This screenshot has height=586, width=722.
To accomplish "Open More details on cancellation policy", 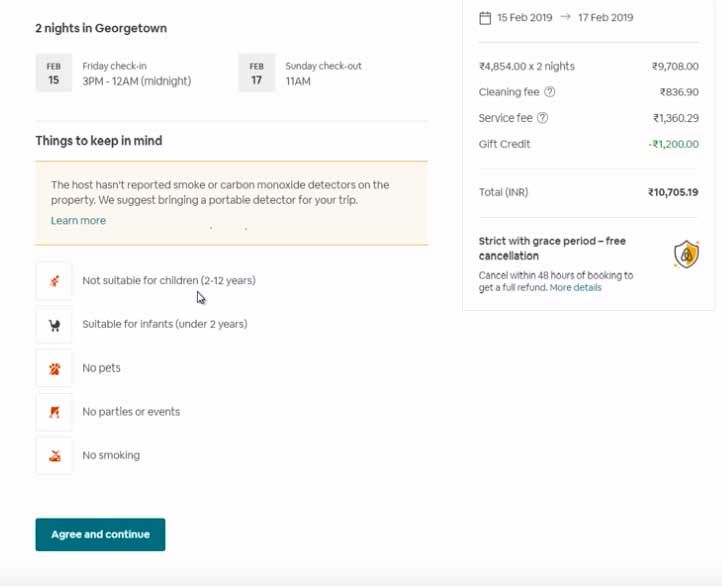I will pos(575,288).
